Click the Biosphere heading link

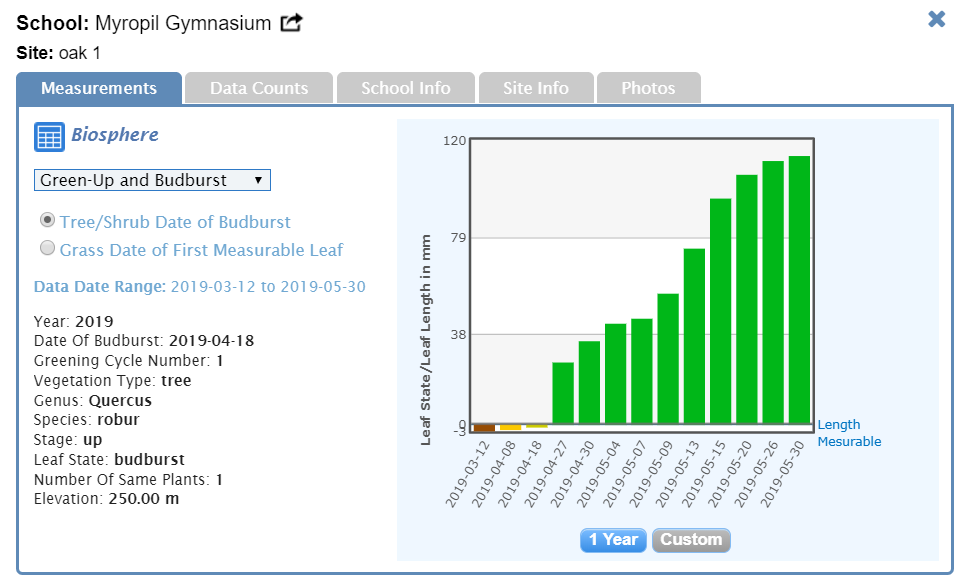114,135
